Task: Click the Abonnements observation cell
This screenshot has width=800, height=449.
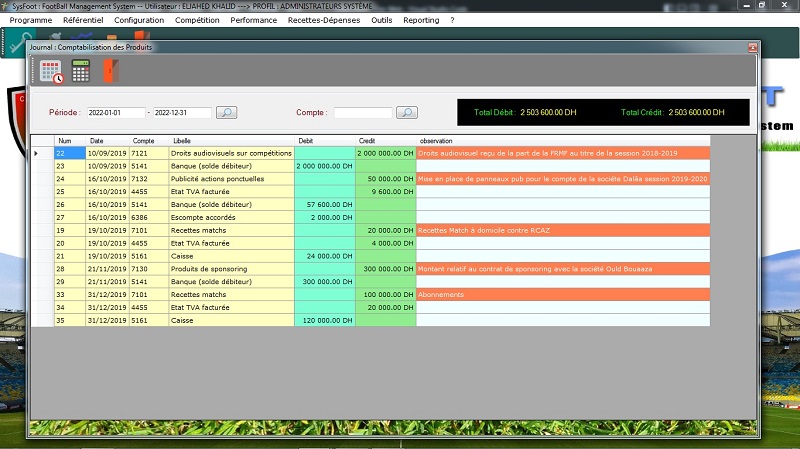Action: pos(562,295)
